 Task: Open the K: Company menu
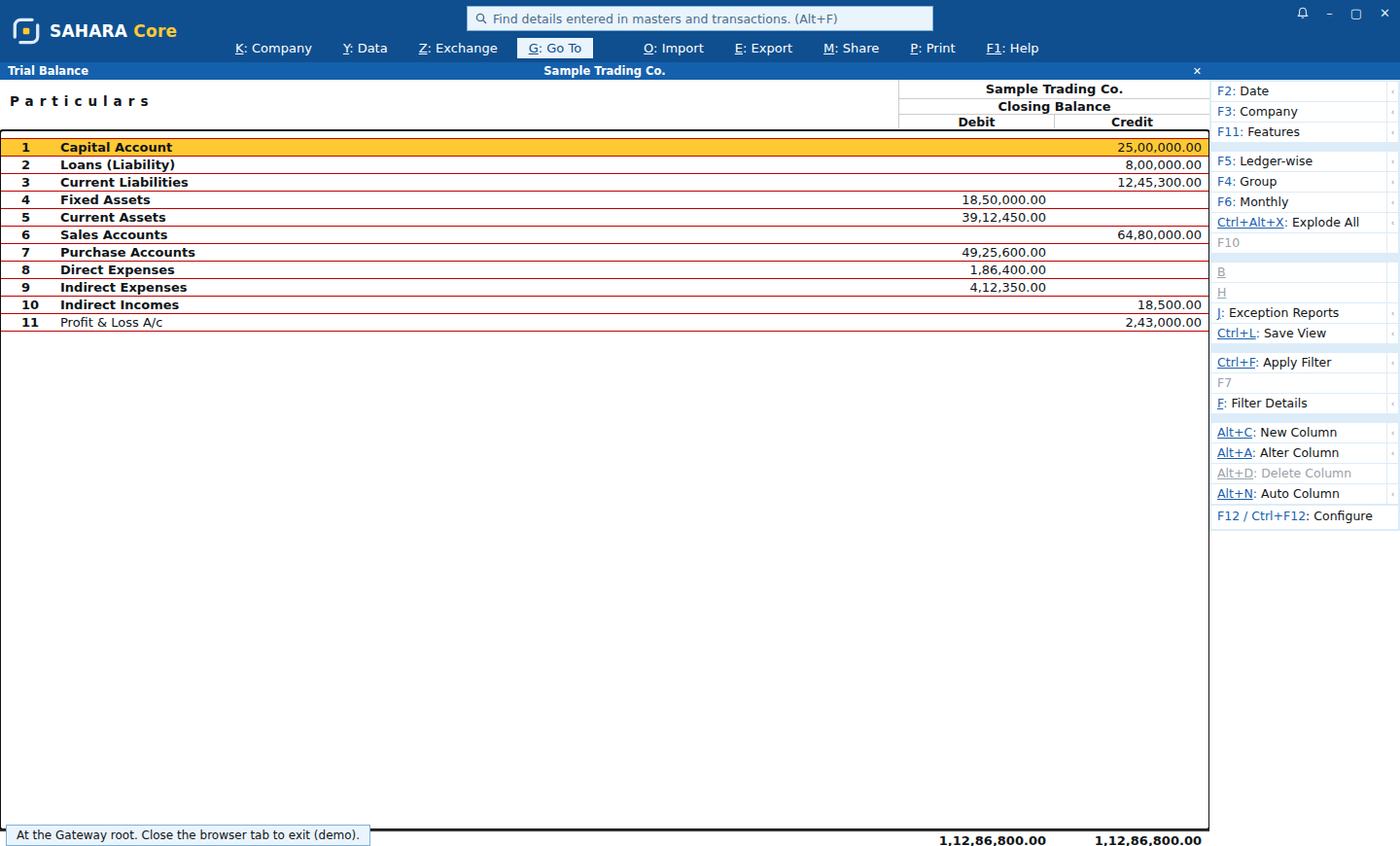coord(273,49)
